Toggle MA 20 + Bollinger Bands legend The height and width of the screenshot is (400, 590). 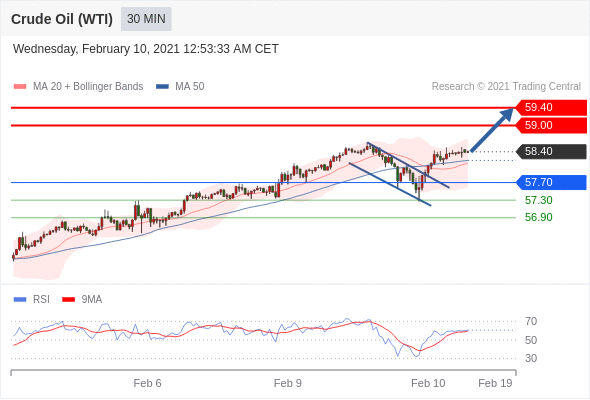78,87
